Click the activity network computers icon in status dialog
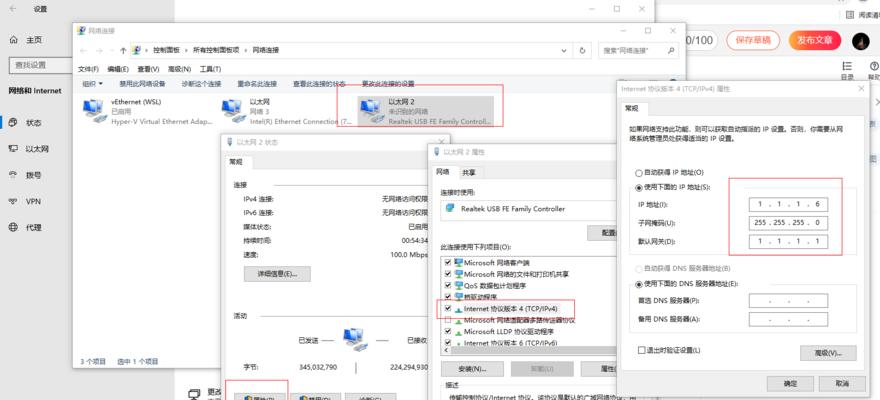This screenshot has height=400, width=880. [355, 340]
